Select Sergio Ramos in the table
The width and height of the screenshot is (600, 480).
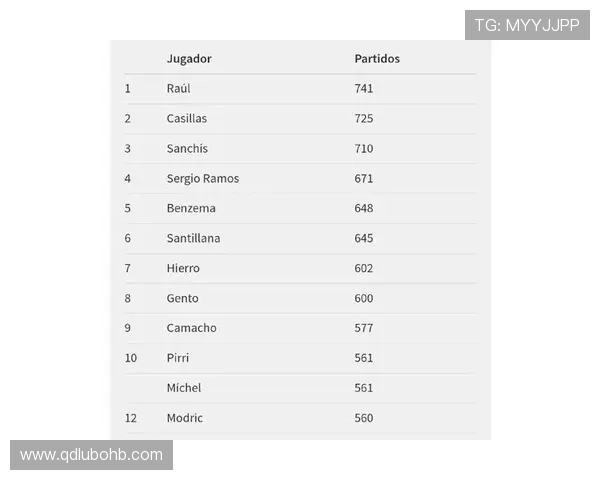tap(203, 179)
